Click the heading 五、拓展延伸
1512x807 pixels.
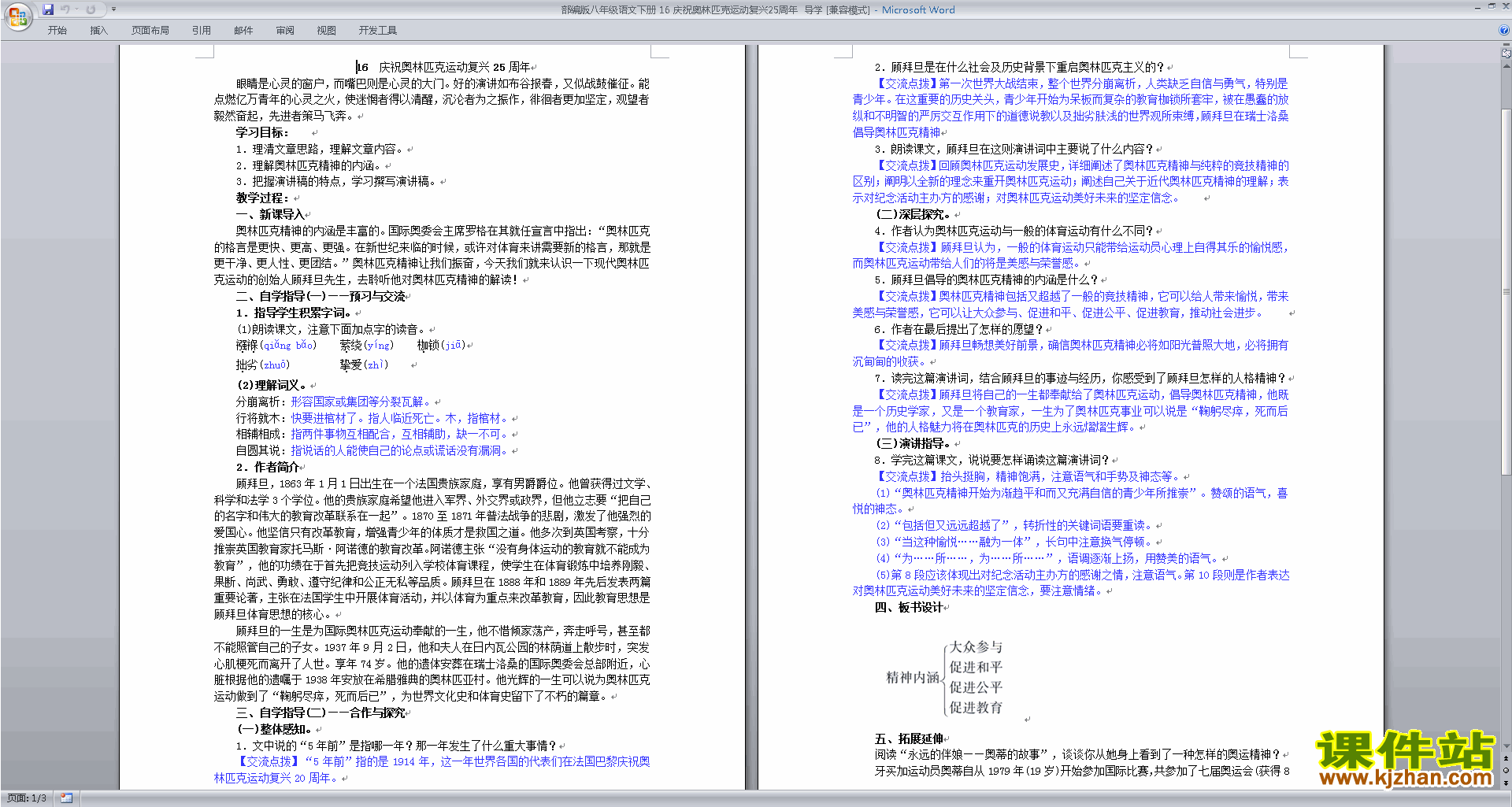[x=909, y=739]
